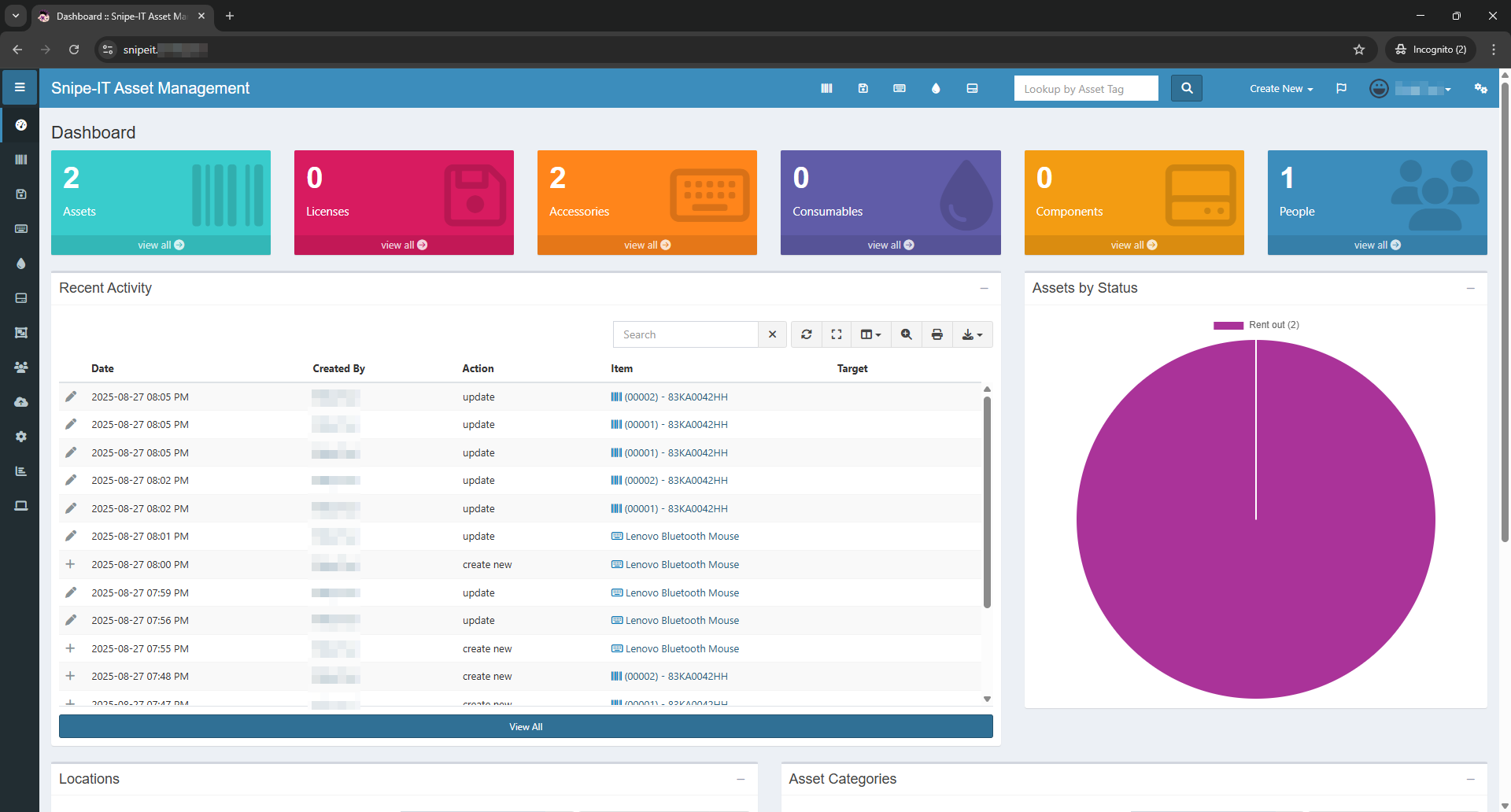This screenshot has width=1511, height=812.
Task: Open the Create New dropdown
Action: (1280, 89)
